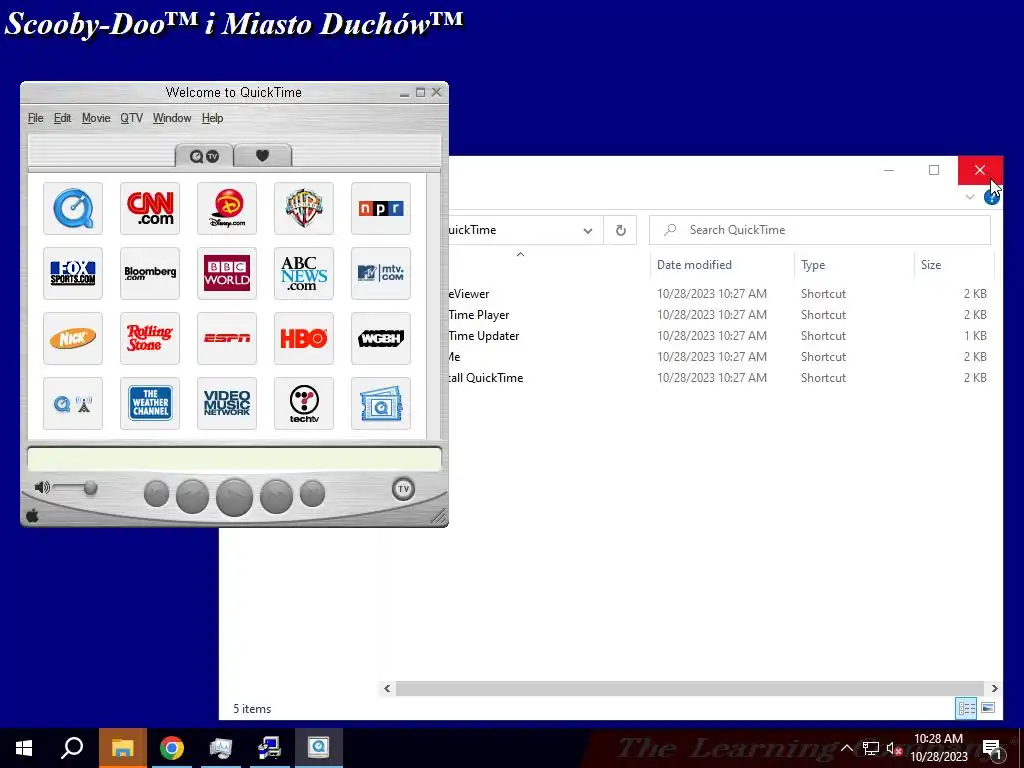Click the left inner rewind button

click(193, 496)
